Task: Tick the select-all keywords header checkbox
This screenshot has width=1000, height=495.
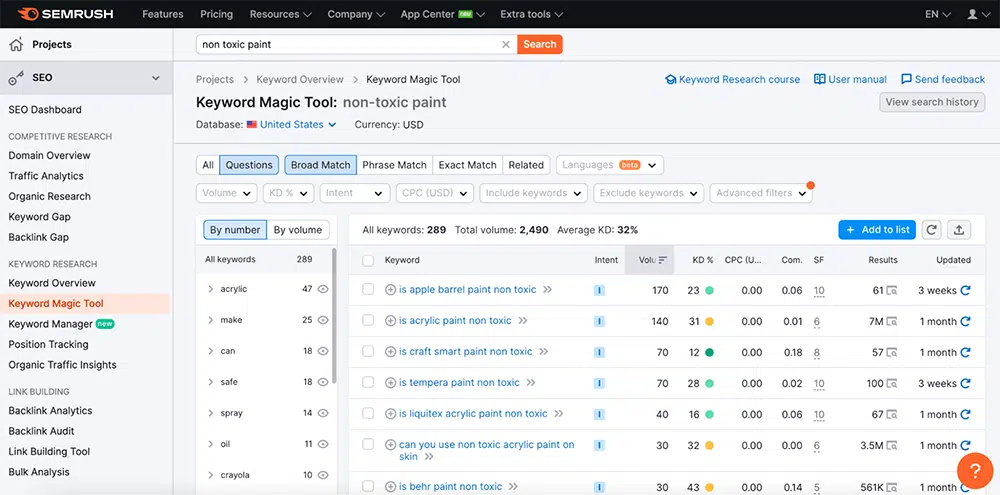Action: click(x=368, y=260)
